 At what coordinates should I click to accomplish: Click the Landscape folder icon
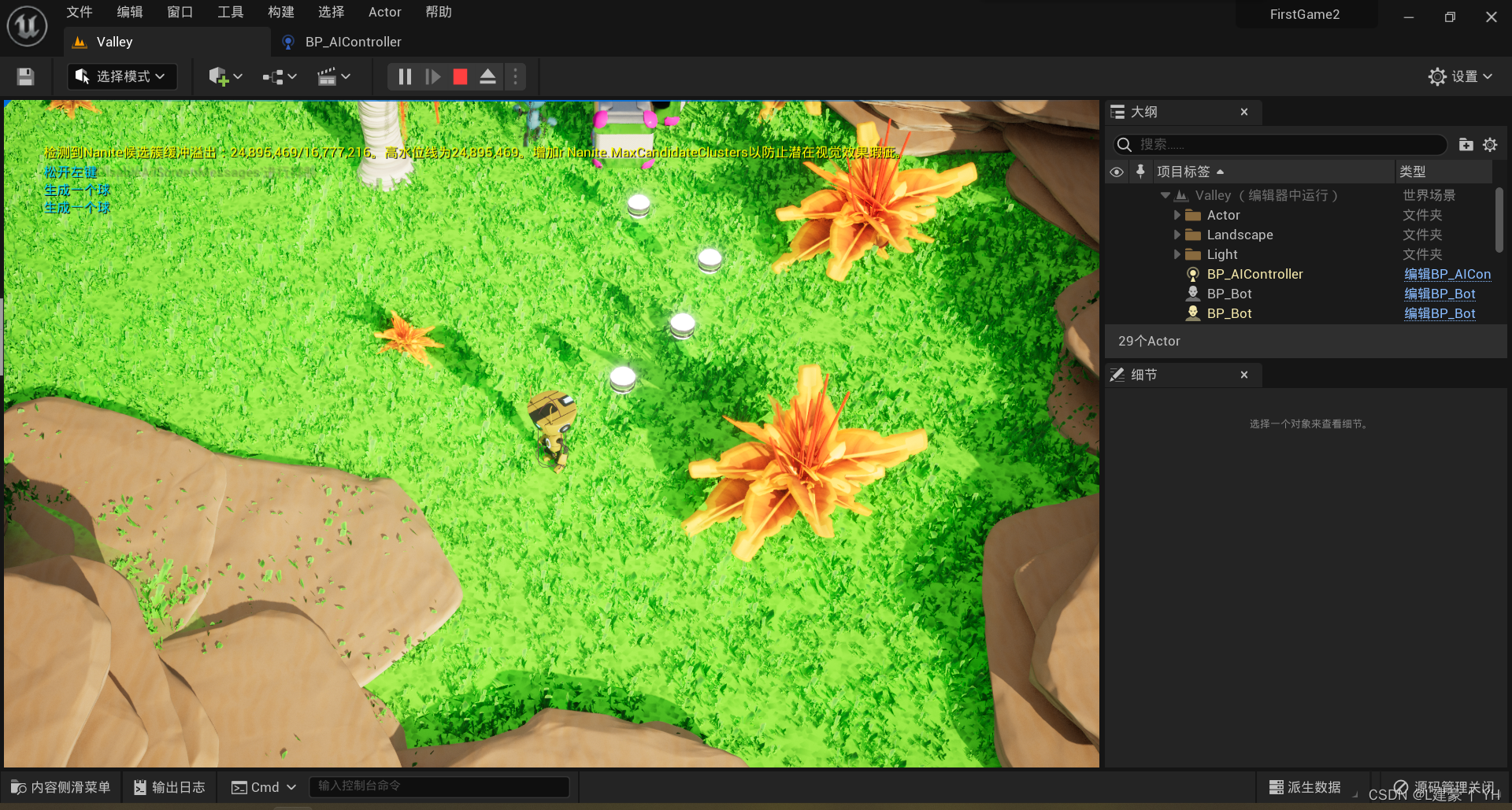click(1193, 235)
